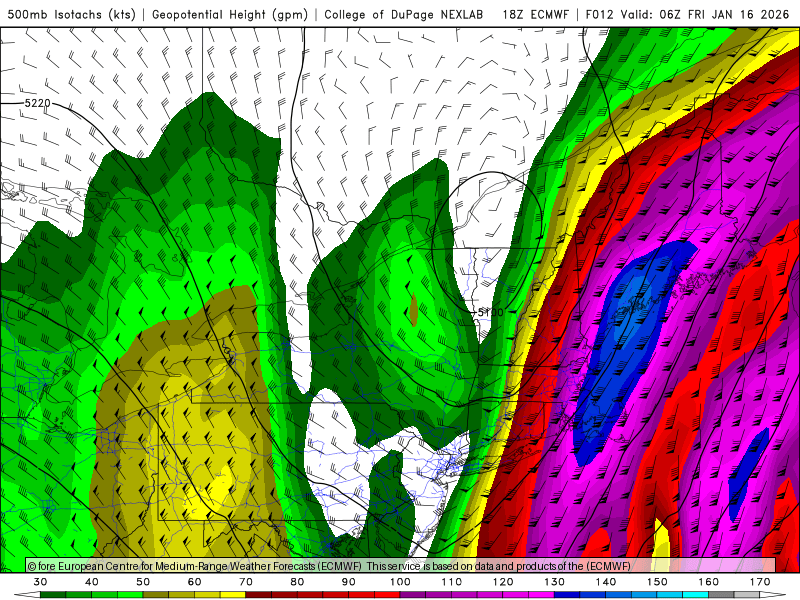Click the '500mb Isotachs (kts)' title text
This screenshot has height=600, width=800.
[71, 14]
